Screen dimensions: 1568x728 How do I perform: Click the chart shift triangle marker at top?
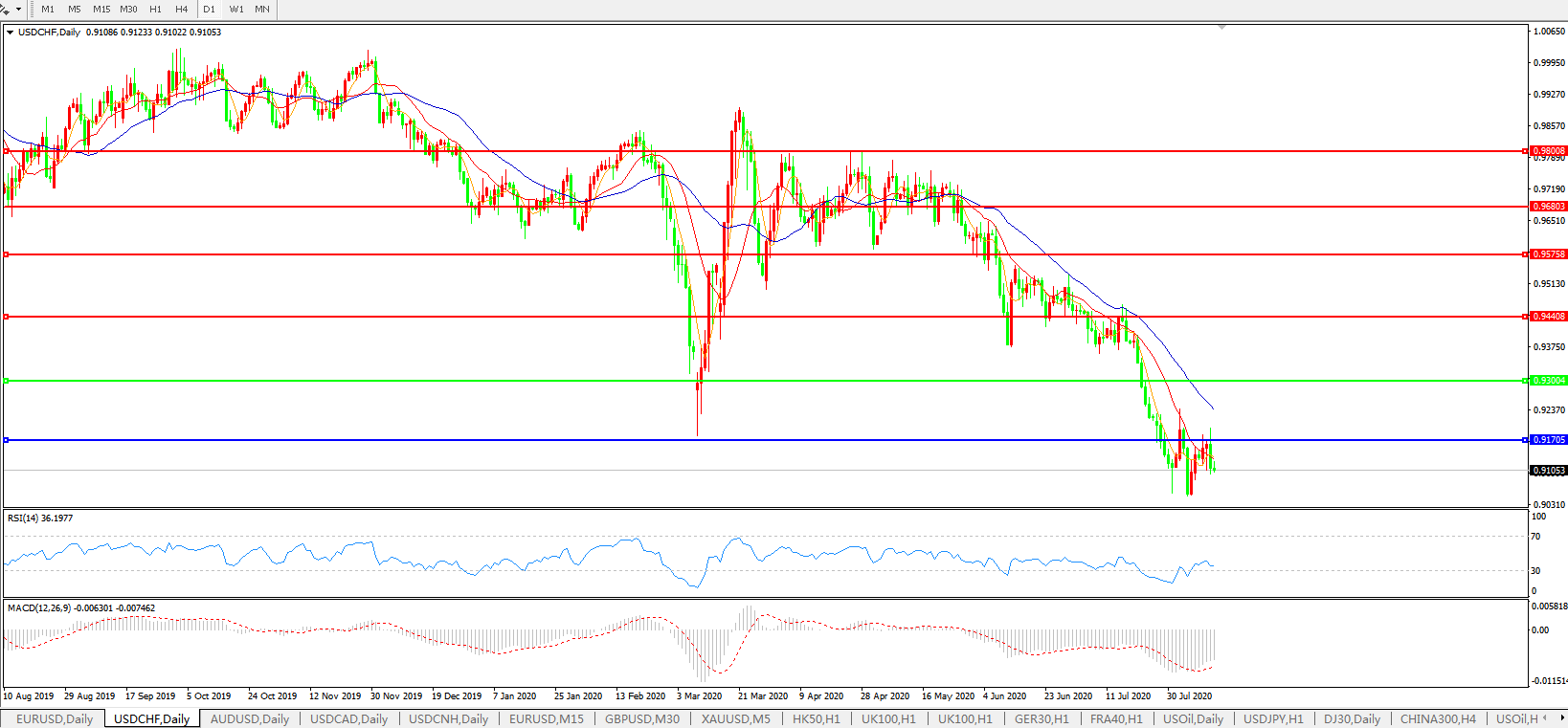point(1221,28)
